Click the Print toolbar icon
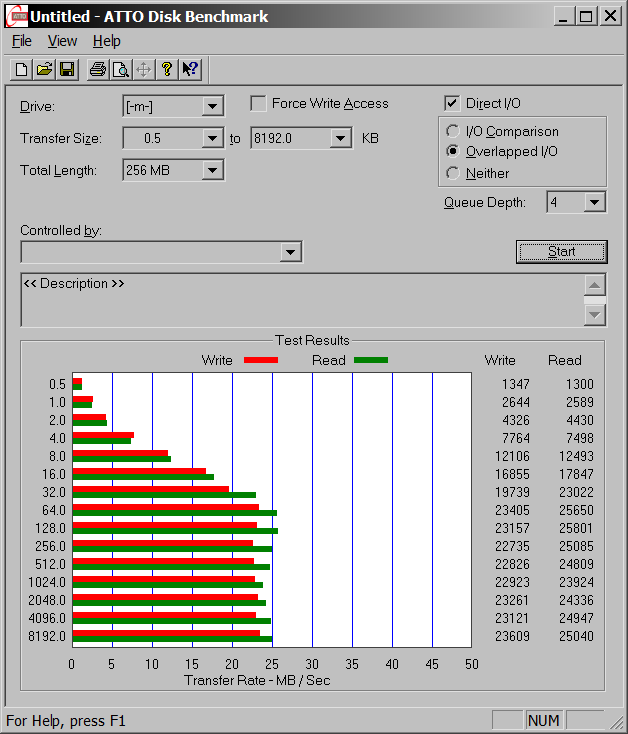This screenshot has width=628, height=734. point(97,69)
